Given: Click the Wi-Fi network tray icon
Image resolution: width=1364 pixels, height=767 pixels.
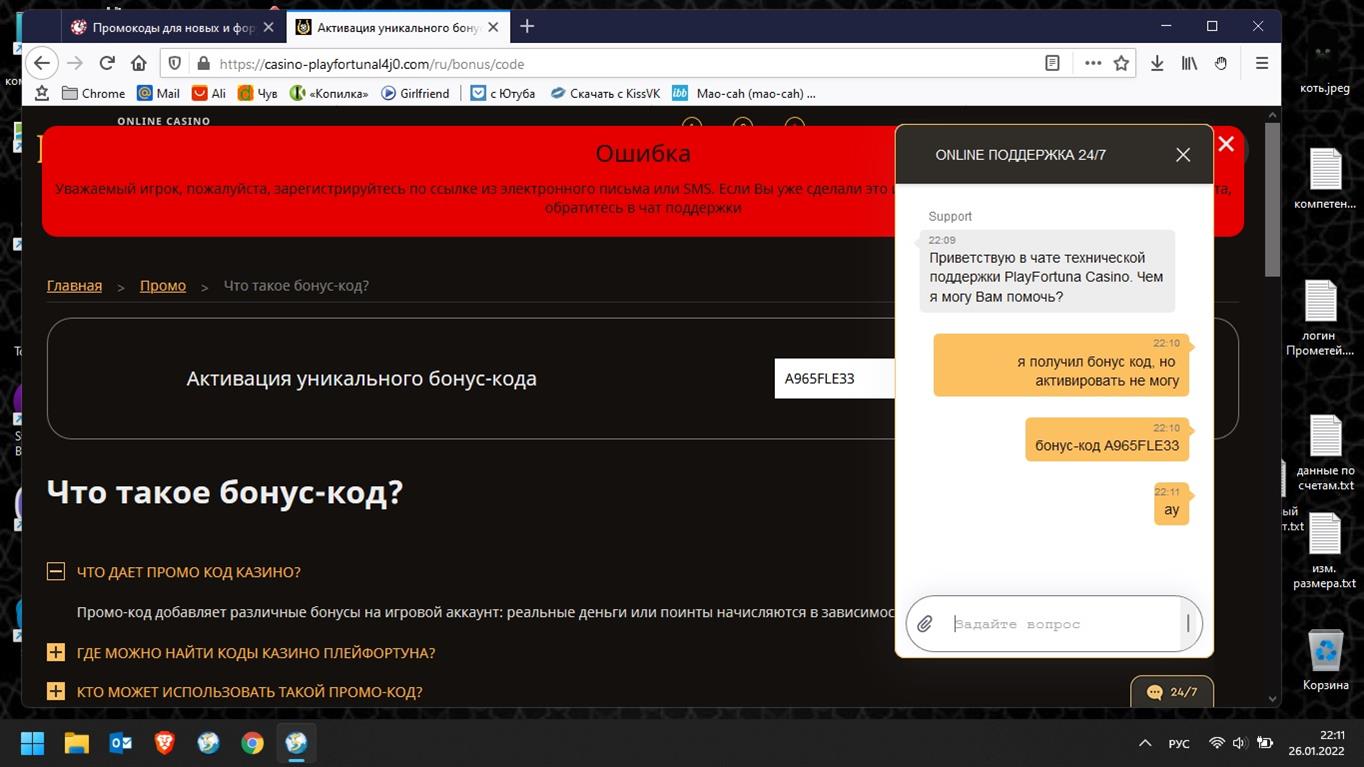Looking at the screenshot, I should (1216, 744).
